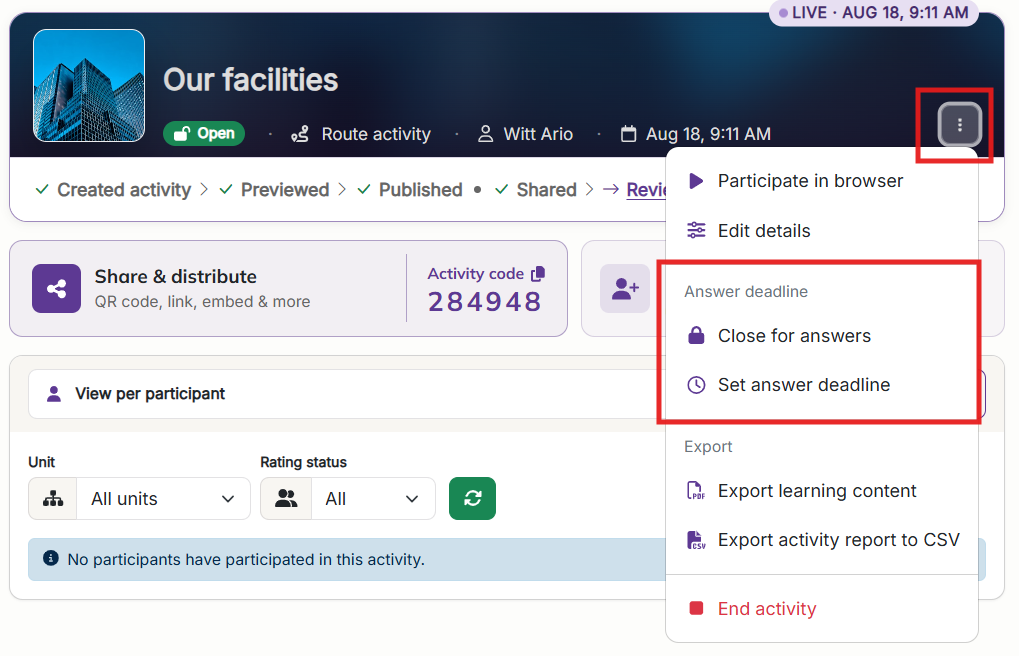Click the PDF icon by Export learning content
The width and height of the screenshot is (1019, 656).
(x=696, y=491)
